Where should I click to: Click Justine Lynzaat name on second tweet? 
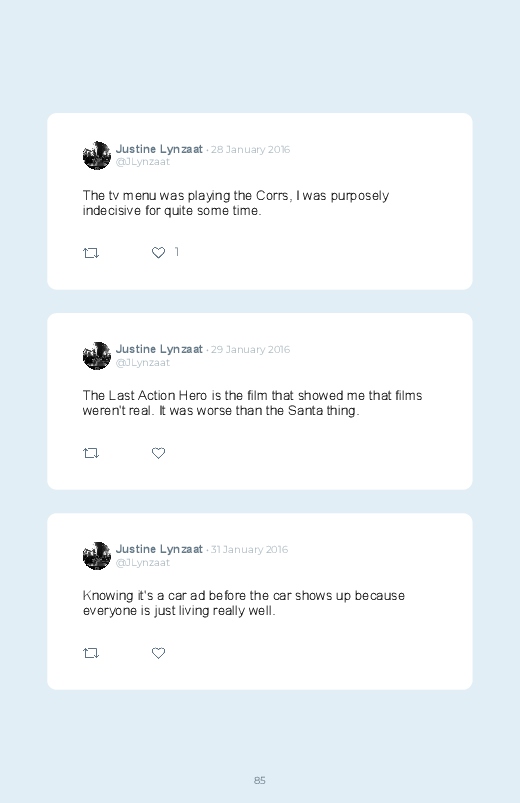pos(159,349)
